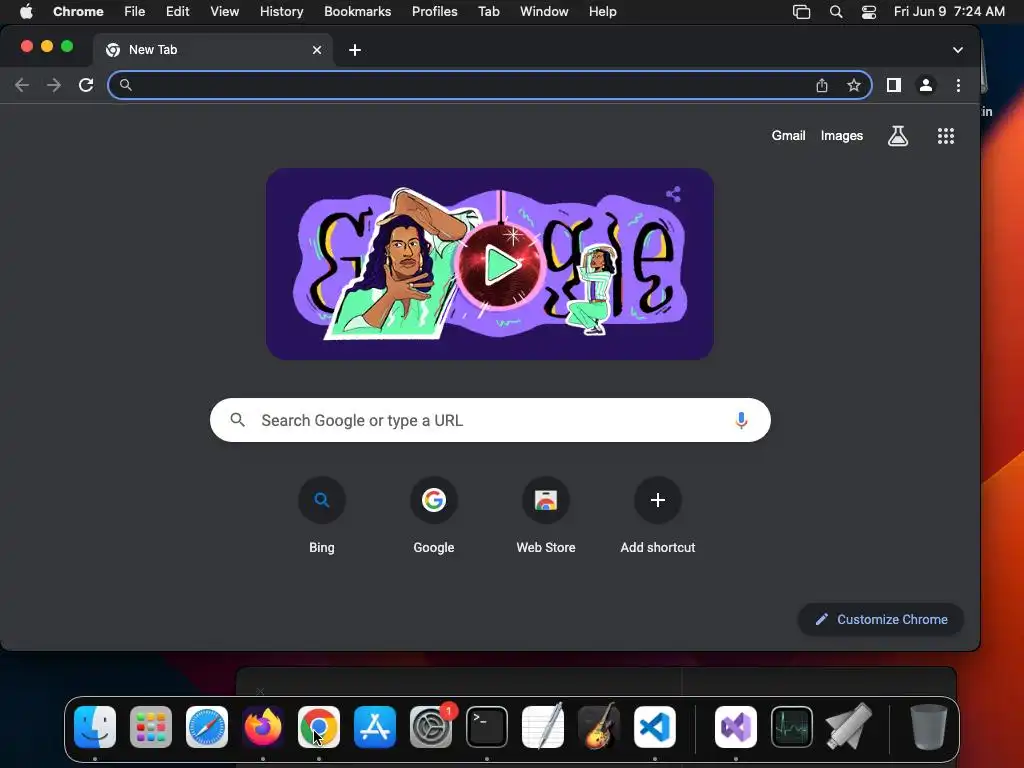Open the Apple menu
1024x768 pixels.
click(26, 12)
